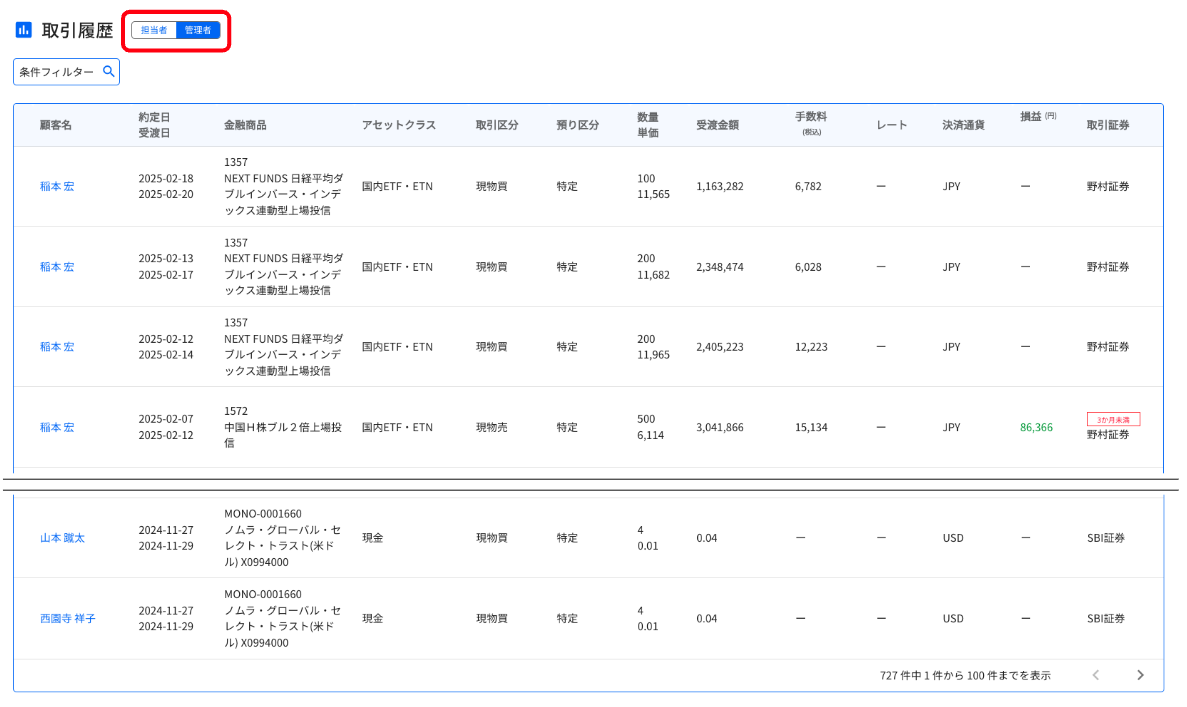Click JPY currency in the 2025-02-07 row
Viewport: 1187px width, 707px height.
click(x=952, y=427)
